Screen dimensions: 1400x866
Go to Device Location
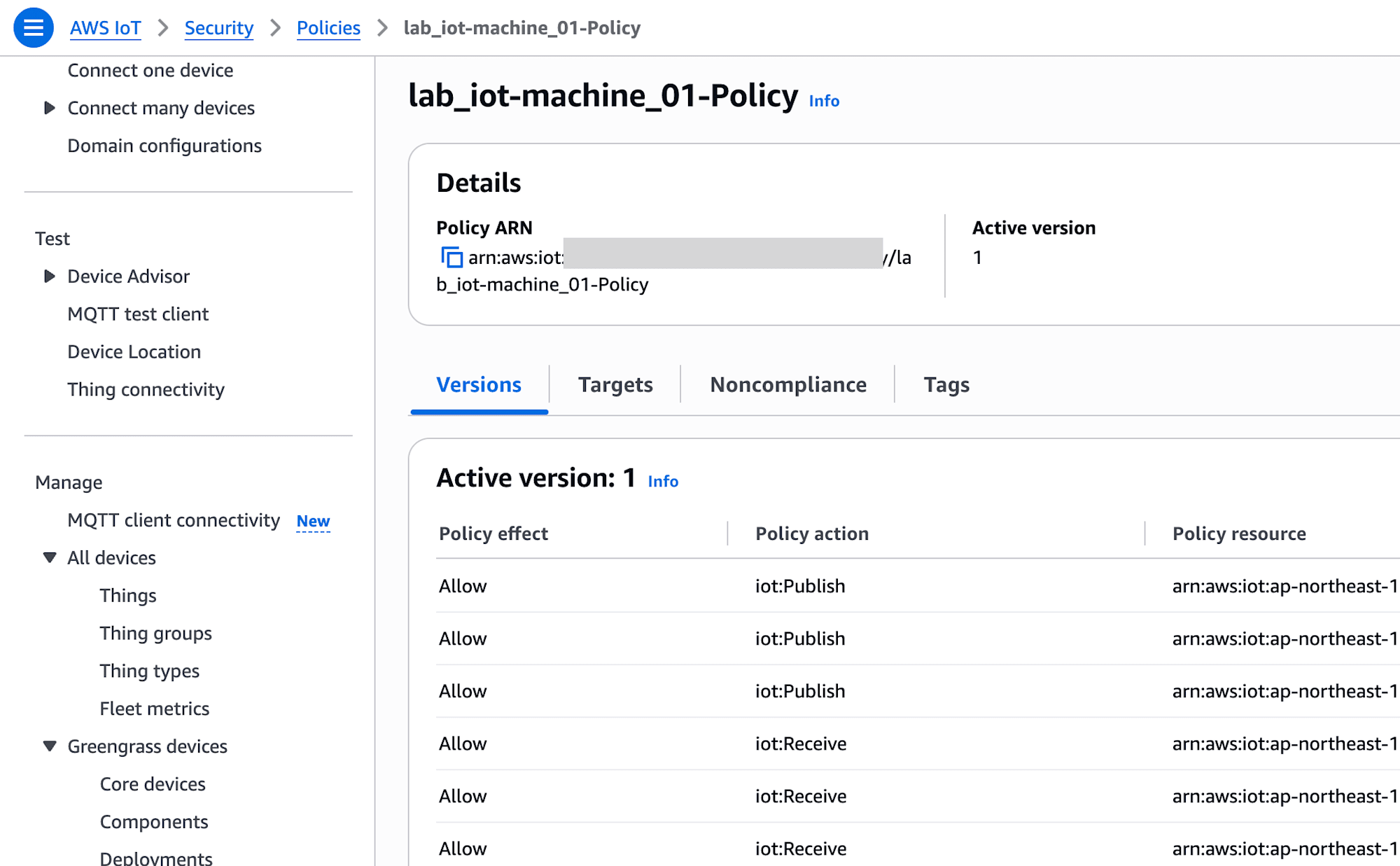pyautogui.click(x=134, y=351)
